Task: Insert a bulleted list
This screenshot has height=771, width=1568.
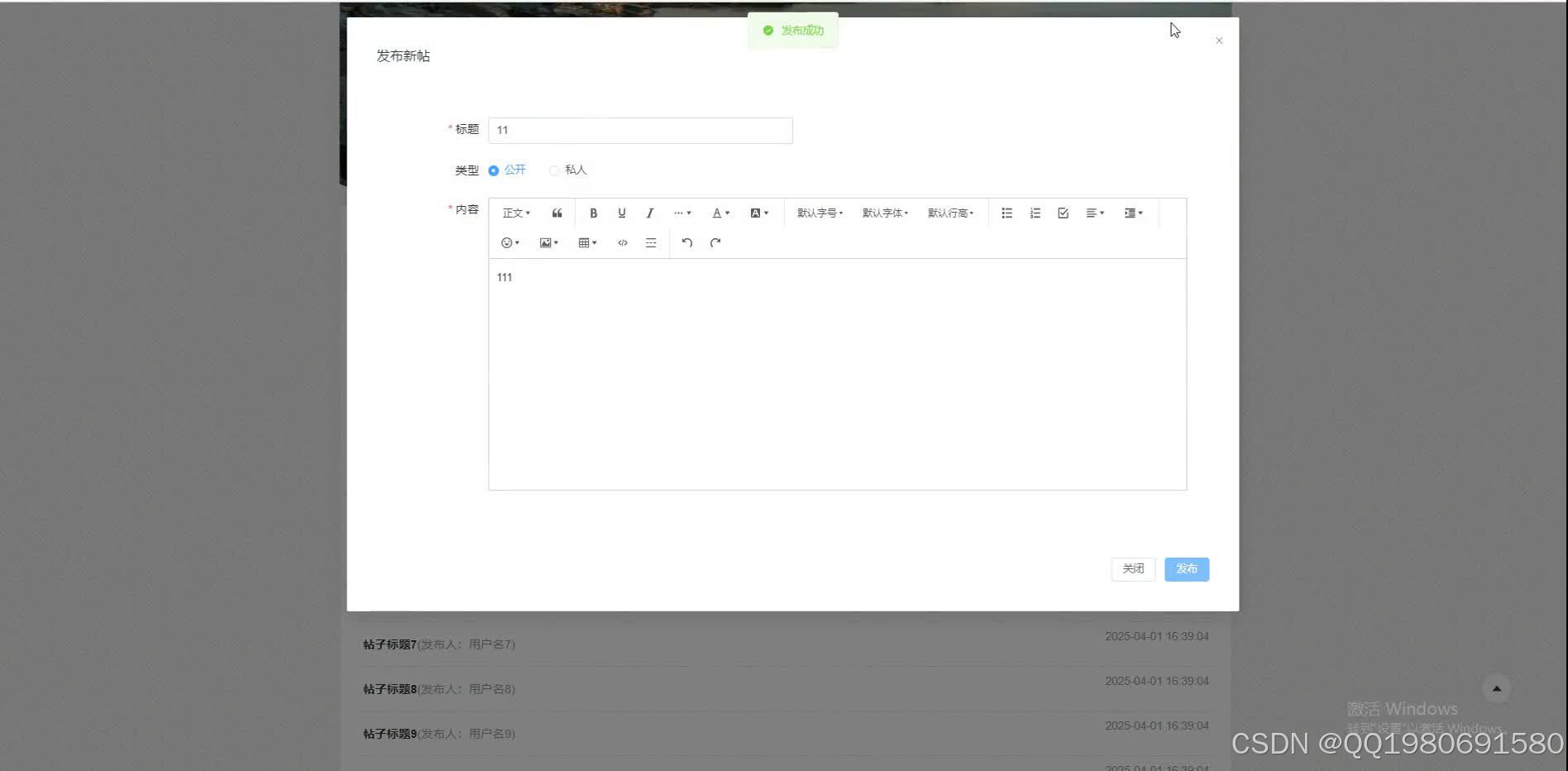Action: pos(1006,213)
